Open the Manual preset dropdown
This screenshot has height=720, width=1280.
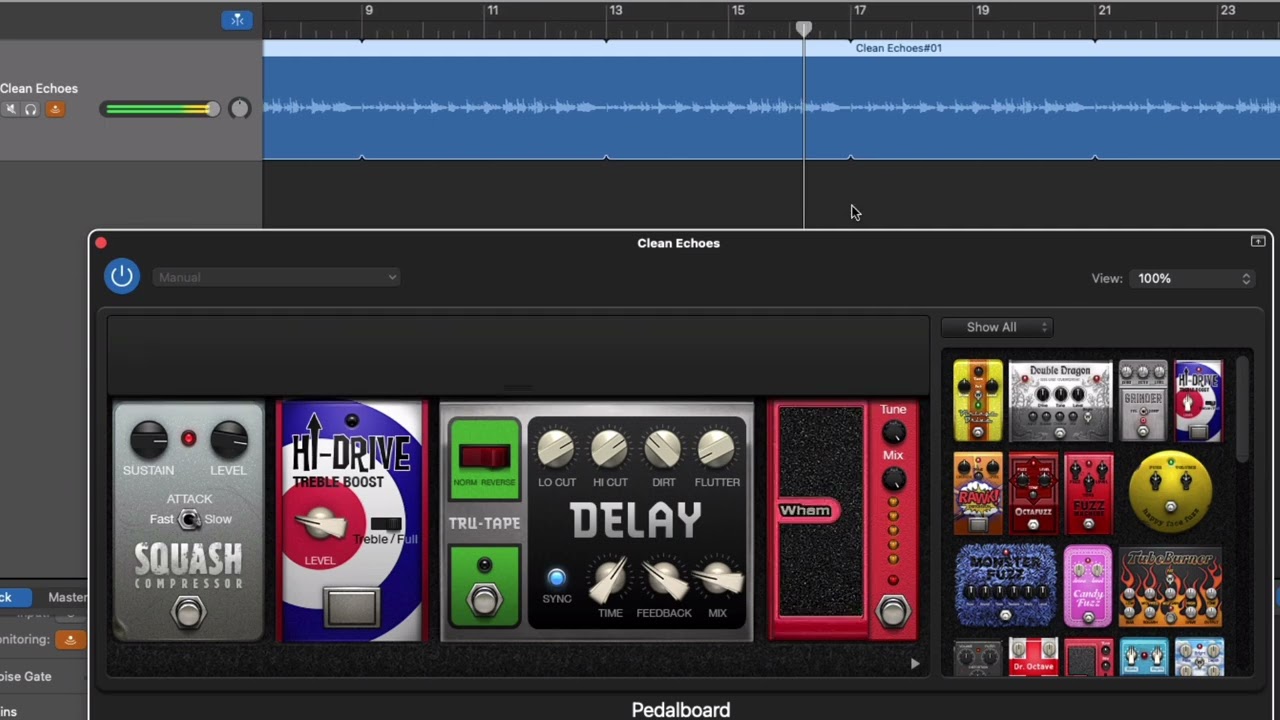(277, 277)
